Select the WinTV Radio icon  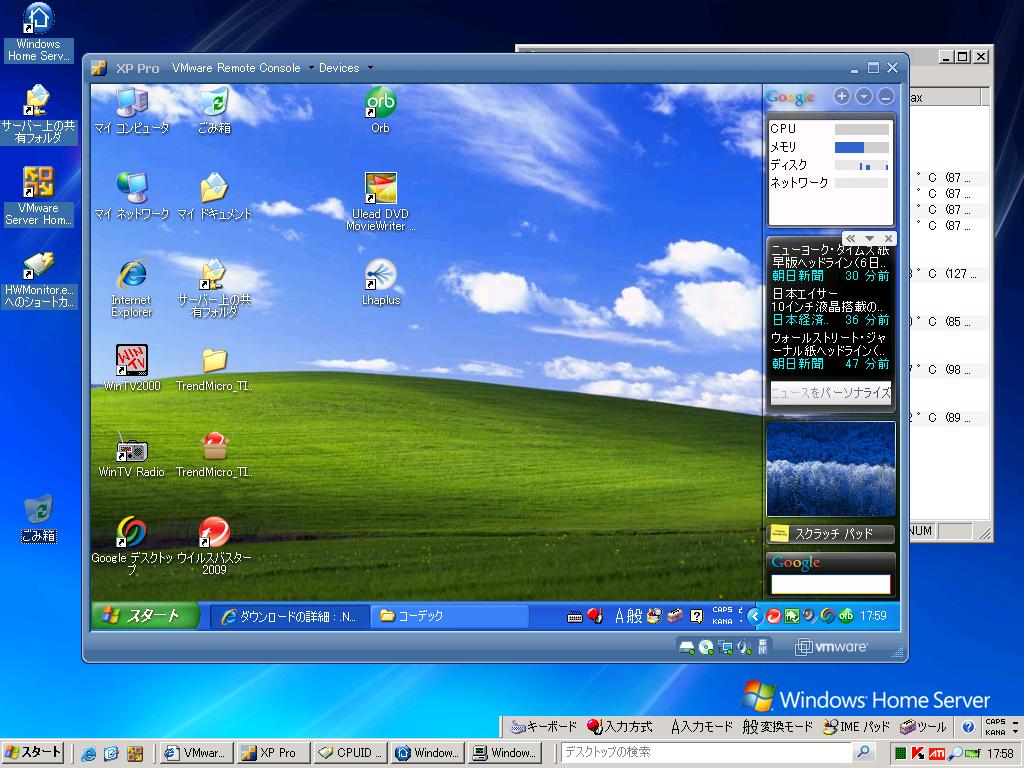(x=131, y=454)
